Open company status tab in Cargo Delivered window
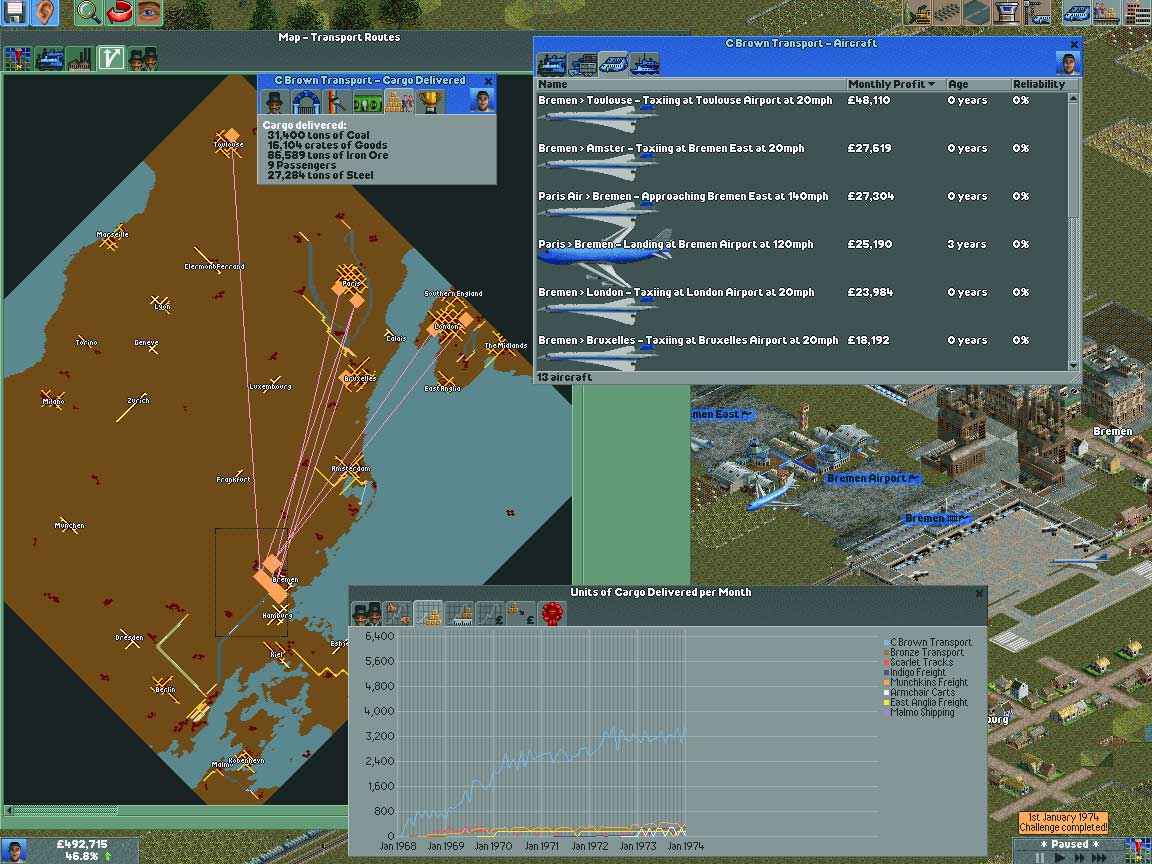 [x=274, y=101]
